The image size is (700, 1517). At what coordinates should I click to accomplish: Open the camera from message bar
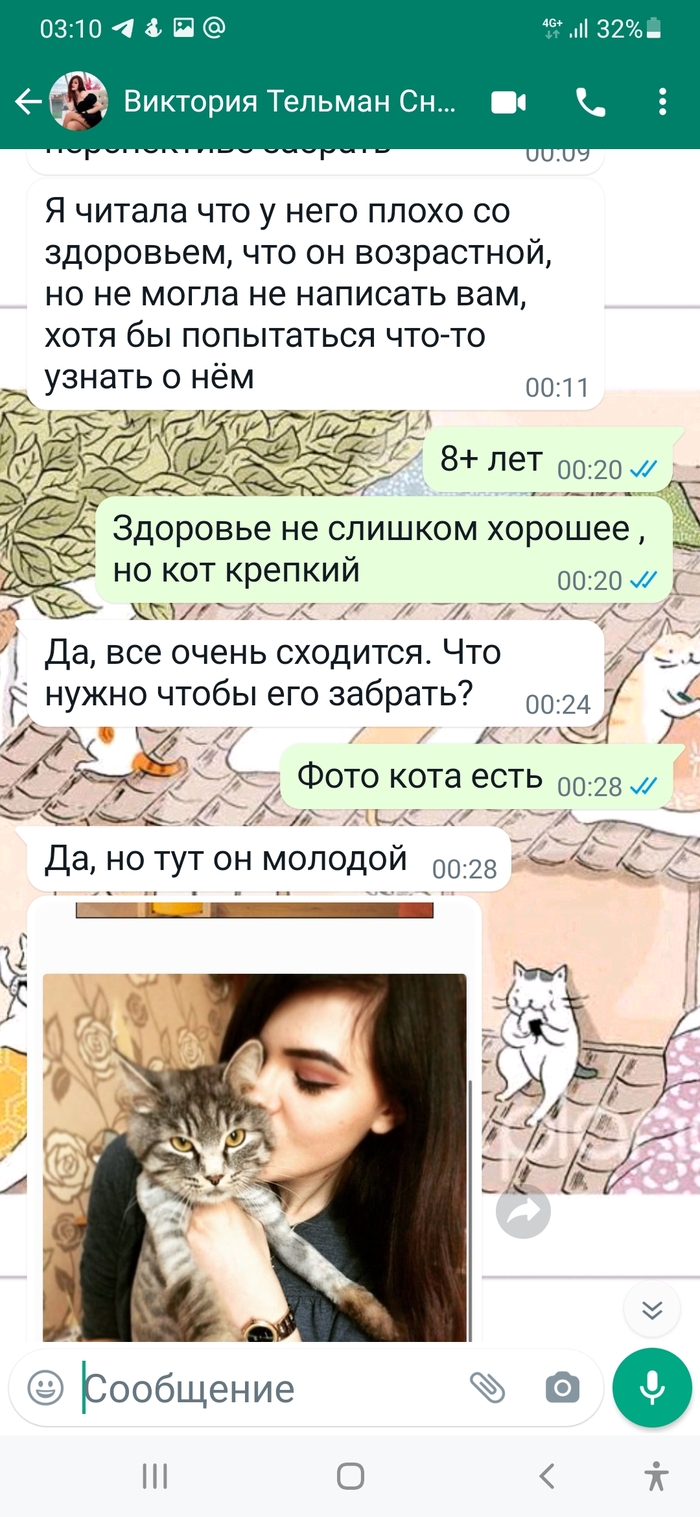tap(562, 1387)
